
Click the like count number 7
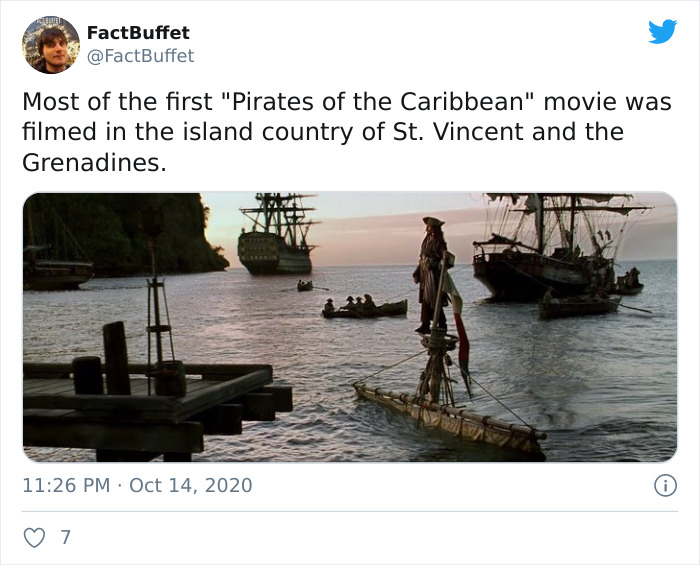66,537
